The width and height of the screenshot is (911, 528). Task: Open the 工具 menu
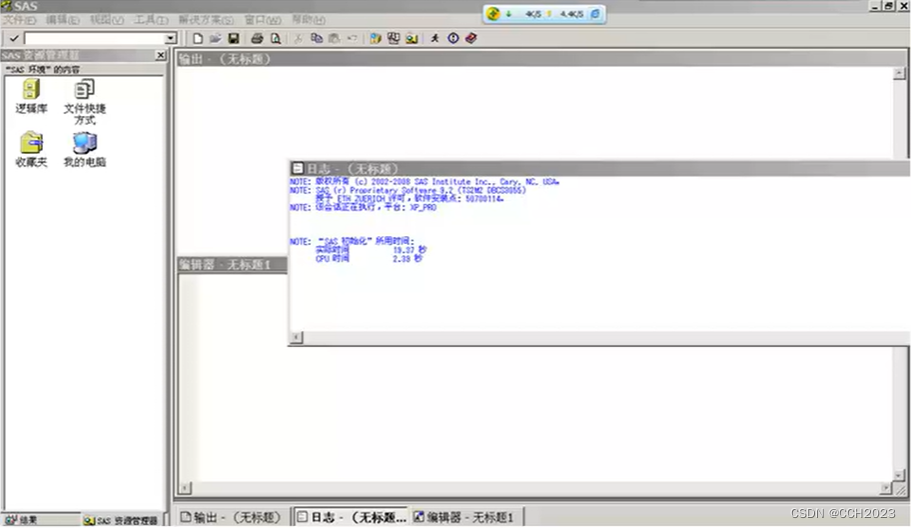click(151, 20)
